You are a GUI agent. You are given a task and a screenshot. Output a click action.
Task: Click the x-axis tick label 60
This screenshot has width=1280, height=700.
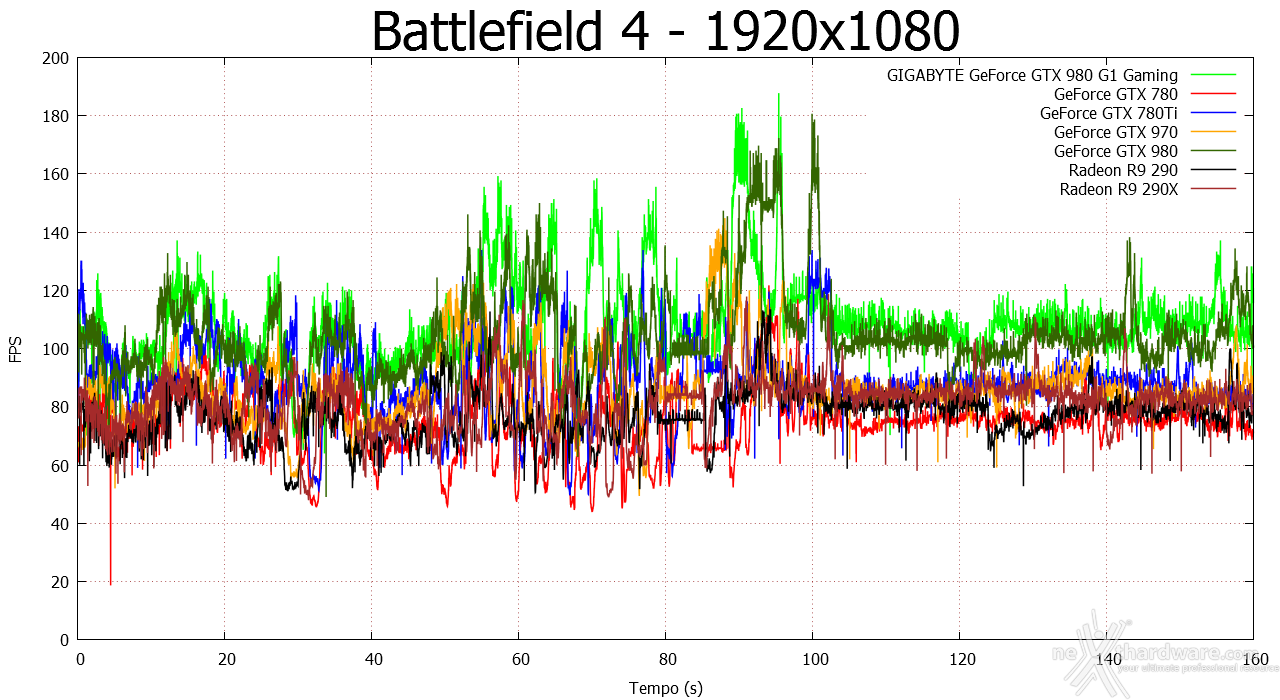(519, 659)
